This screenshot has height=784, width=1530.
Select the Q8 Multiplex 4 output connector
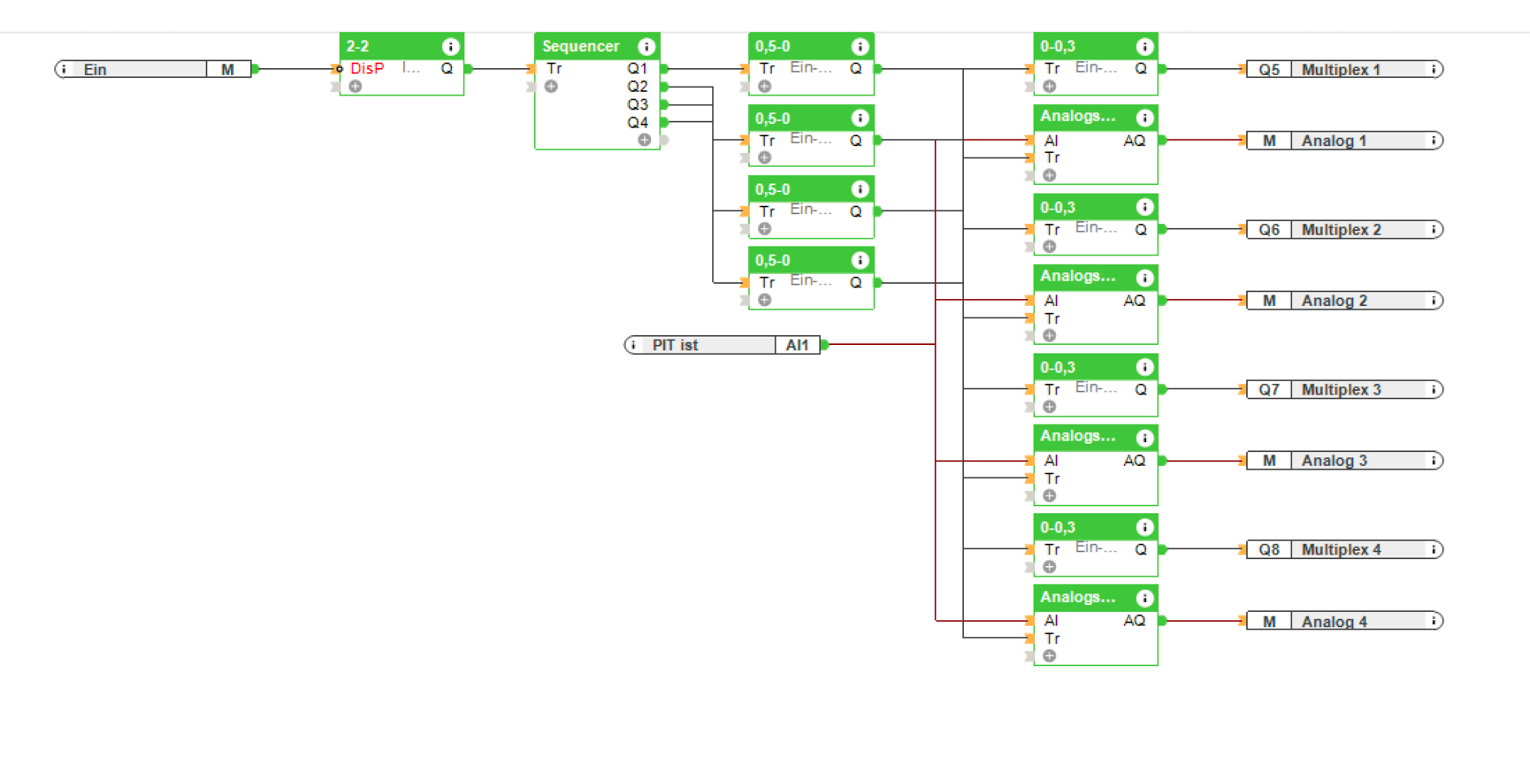[1269, 549]
